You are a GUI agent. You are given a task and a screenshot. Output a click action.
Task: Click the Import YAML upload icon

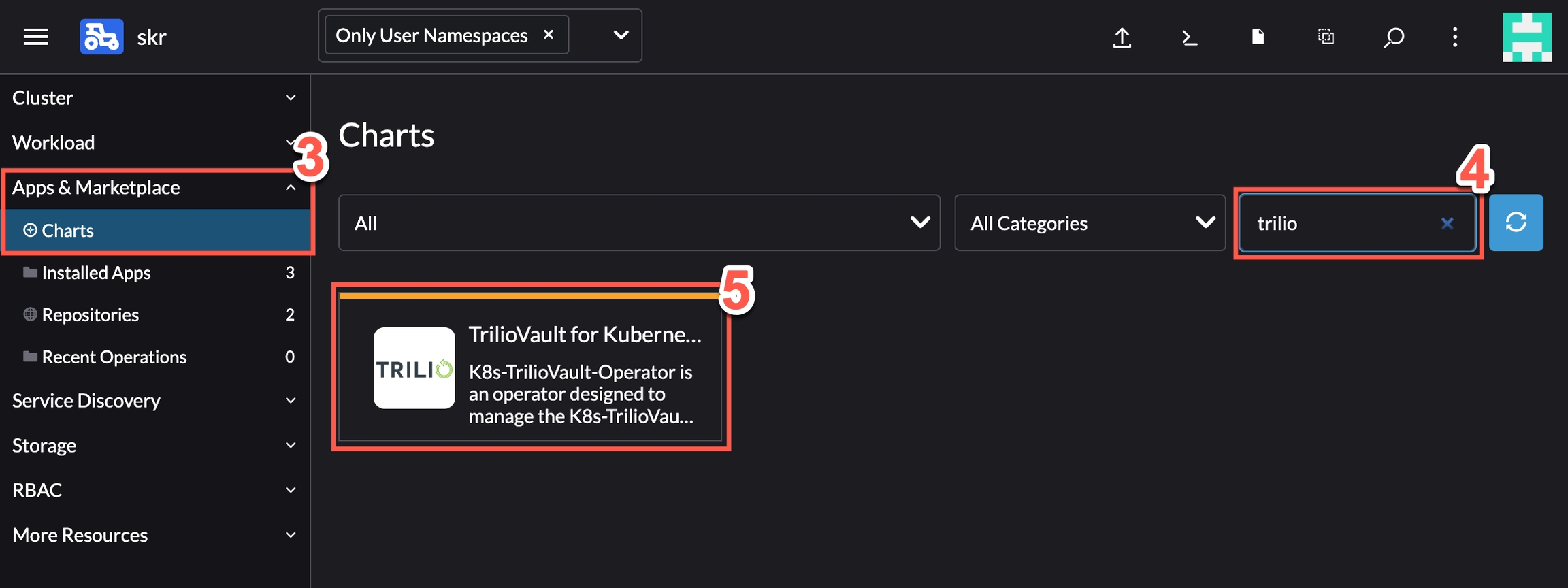coord(1122,37)
